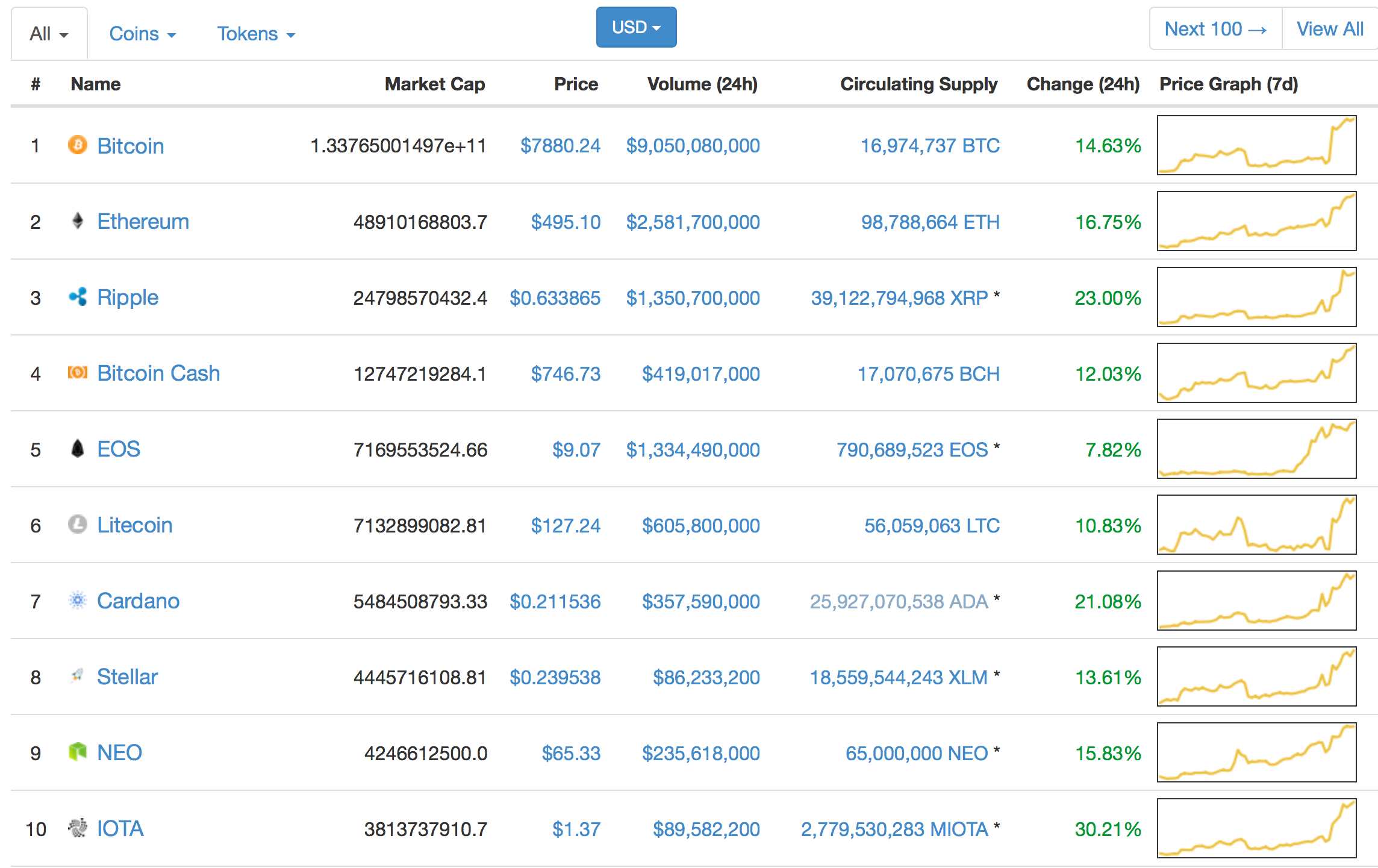Click the Ripple blue logo icon
Image resolution: width=1378 pixels, height=868 pixels.
(x=78, y=297)
